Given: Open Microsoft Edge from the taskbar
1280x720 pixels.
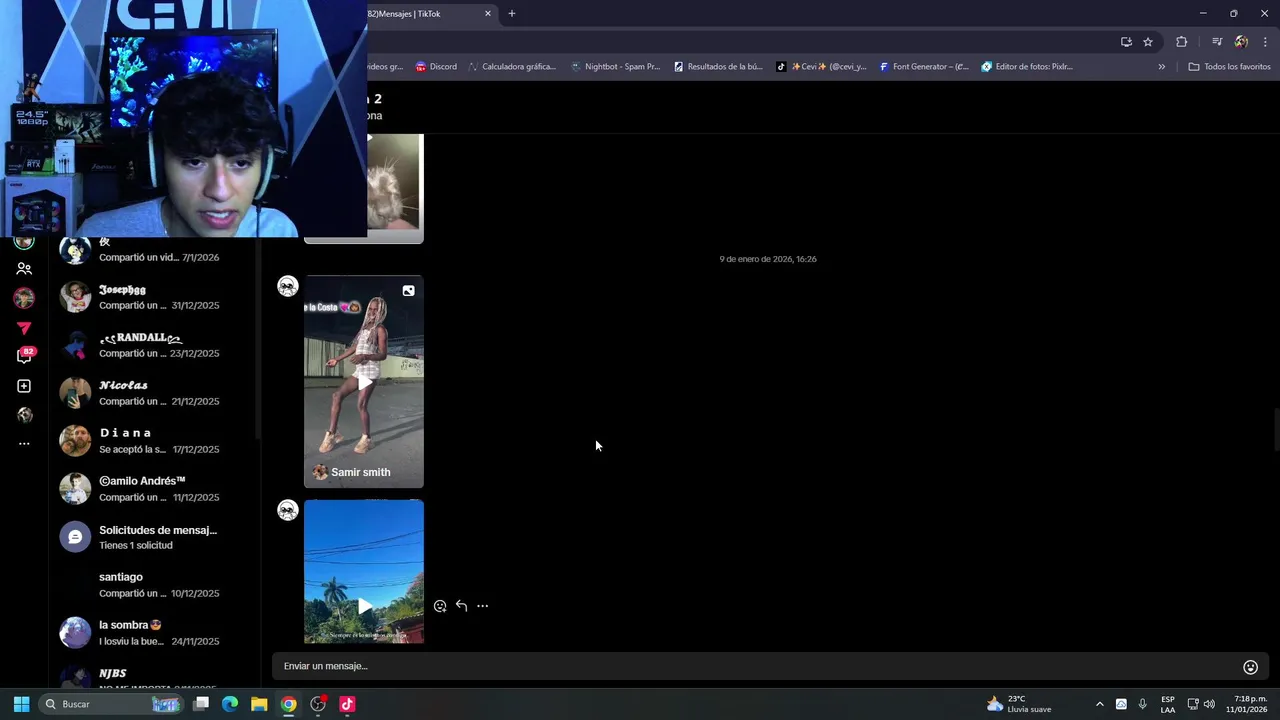Looking at the screenshot, I should (230, 704).
